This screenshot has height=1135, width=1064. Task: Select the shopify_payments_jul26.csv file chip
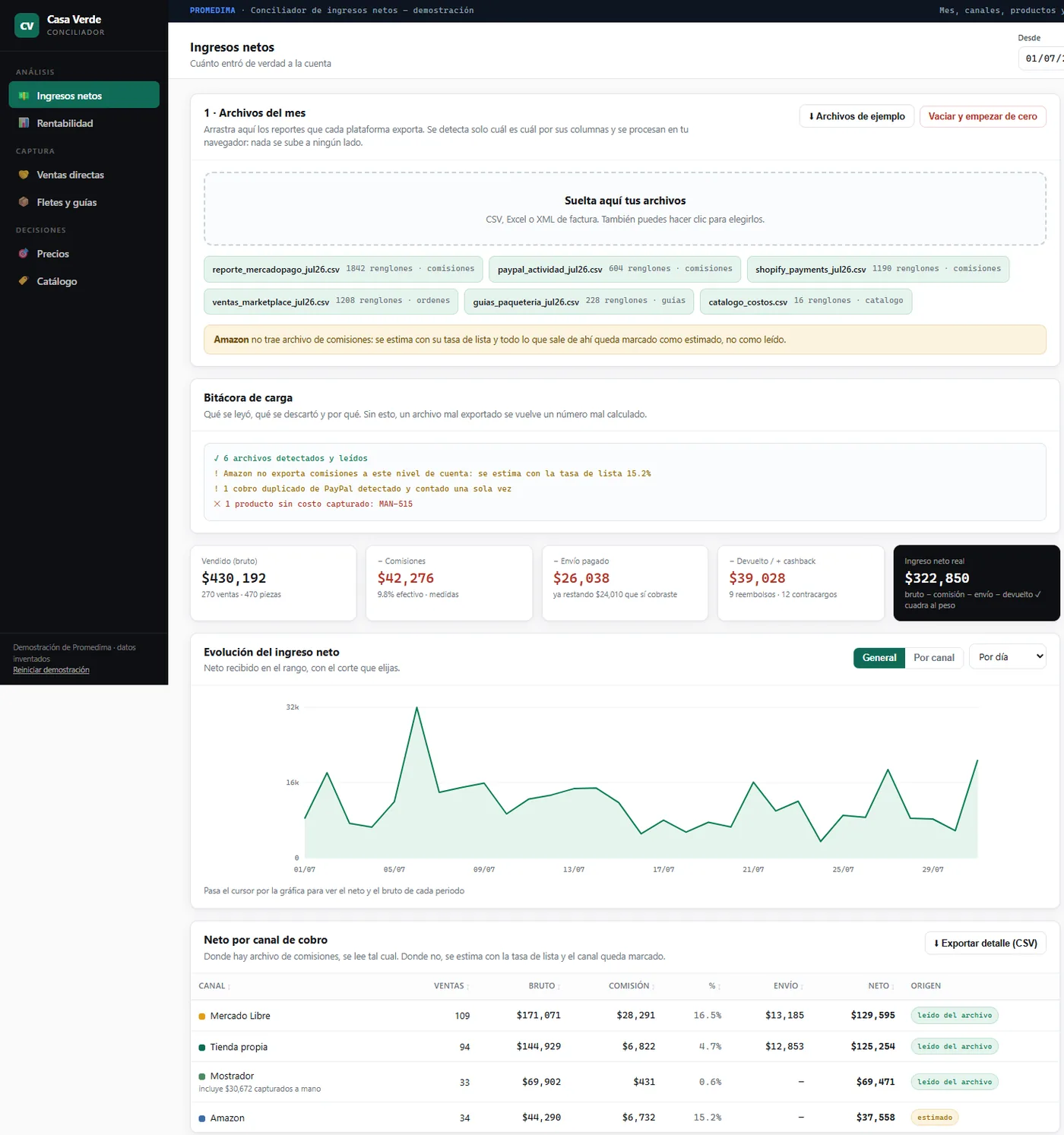[878, 269]
